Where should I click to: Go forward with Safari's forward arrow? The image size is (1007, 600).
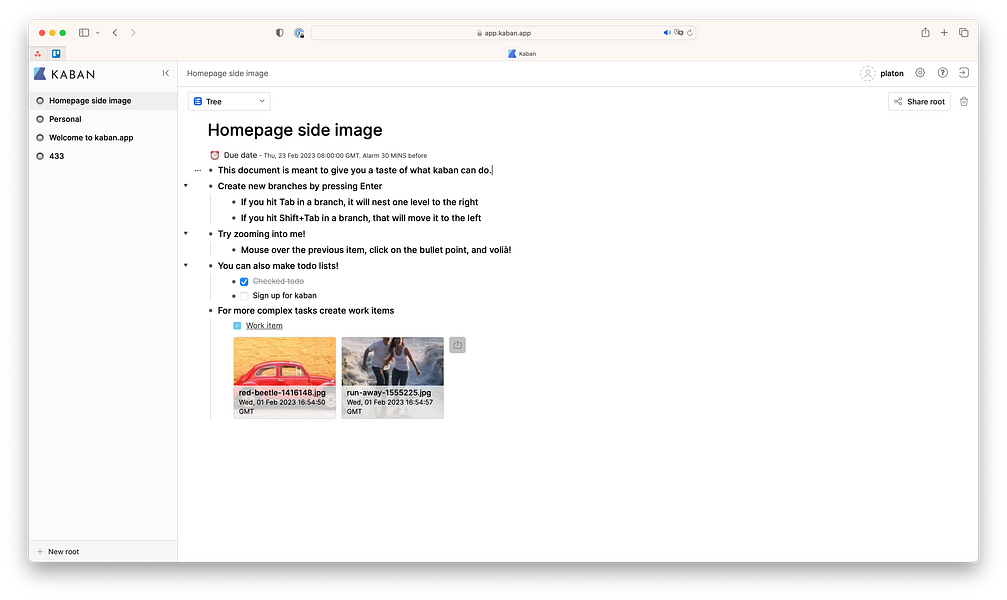pyautogui.click(x=133, y=33)
